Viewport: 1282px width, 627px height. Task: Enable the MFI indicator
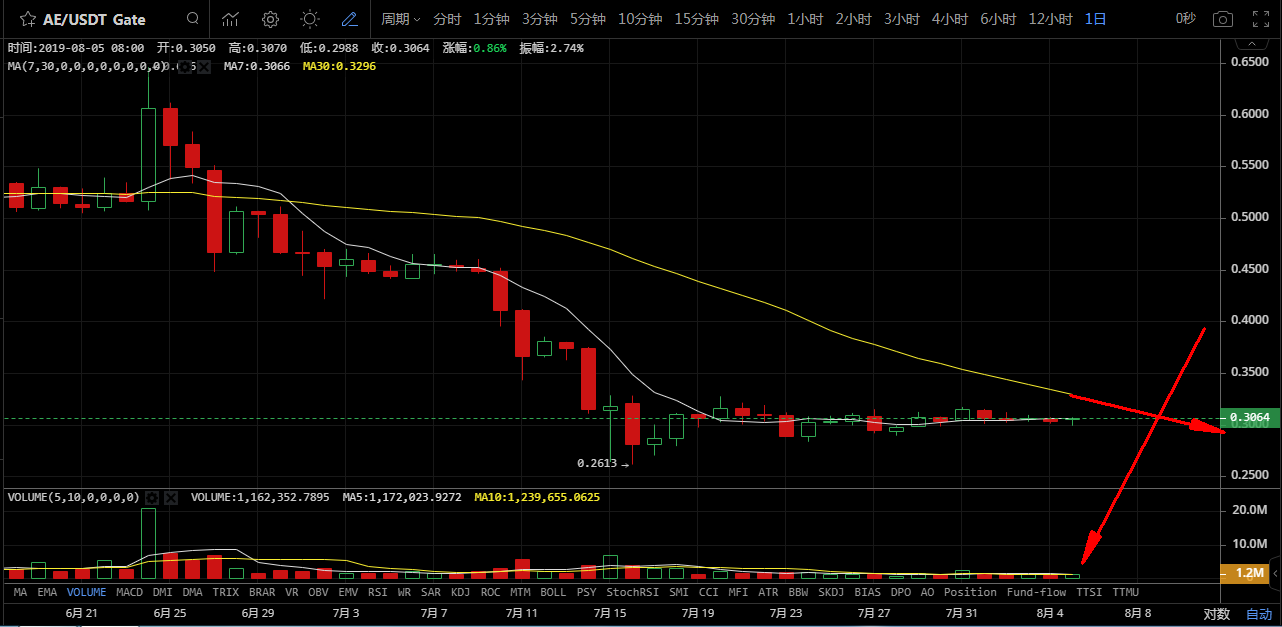(738, 592)
